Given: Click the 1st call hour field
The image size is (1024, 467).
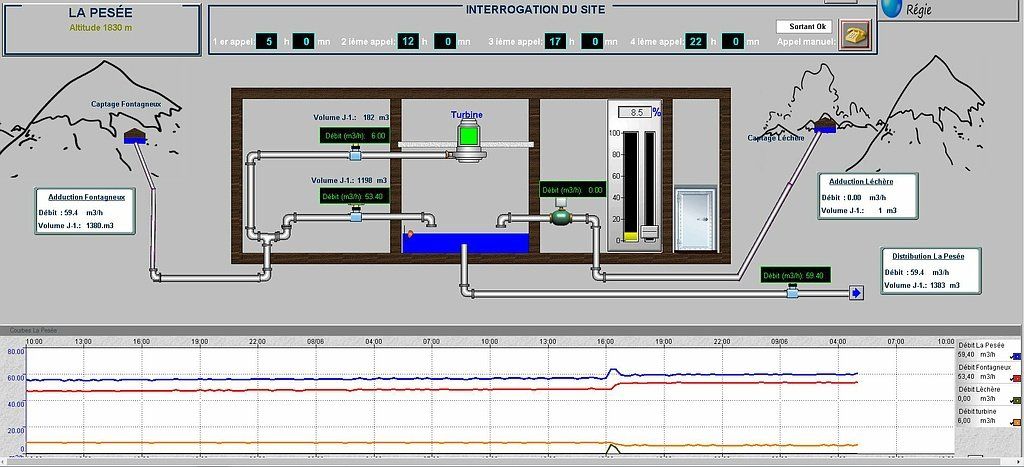Looking at the screenshot, I should (266, 42).
